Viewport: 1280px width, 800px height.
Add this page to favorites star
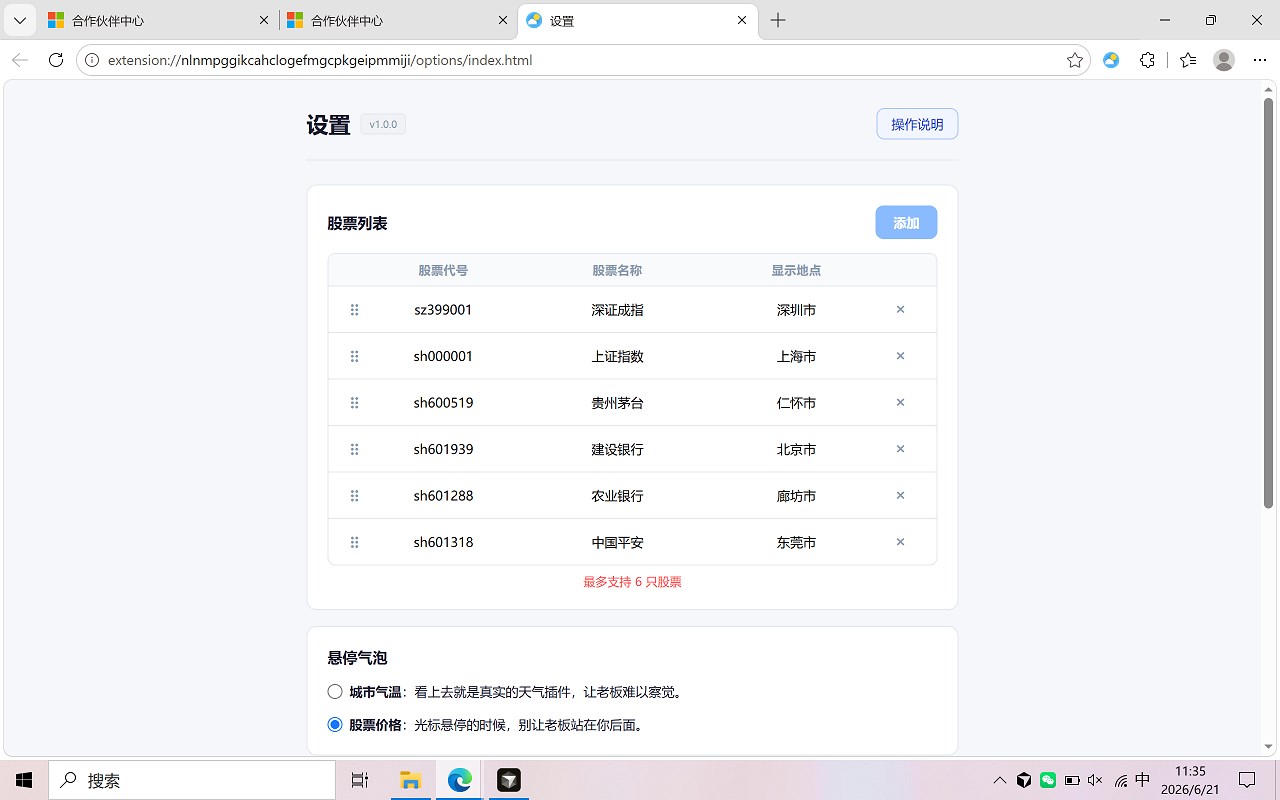(x=1075, y=60)
